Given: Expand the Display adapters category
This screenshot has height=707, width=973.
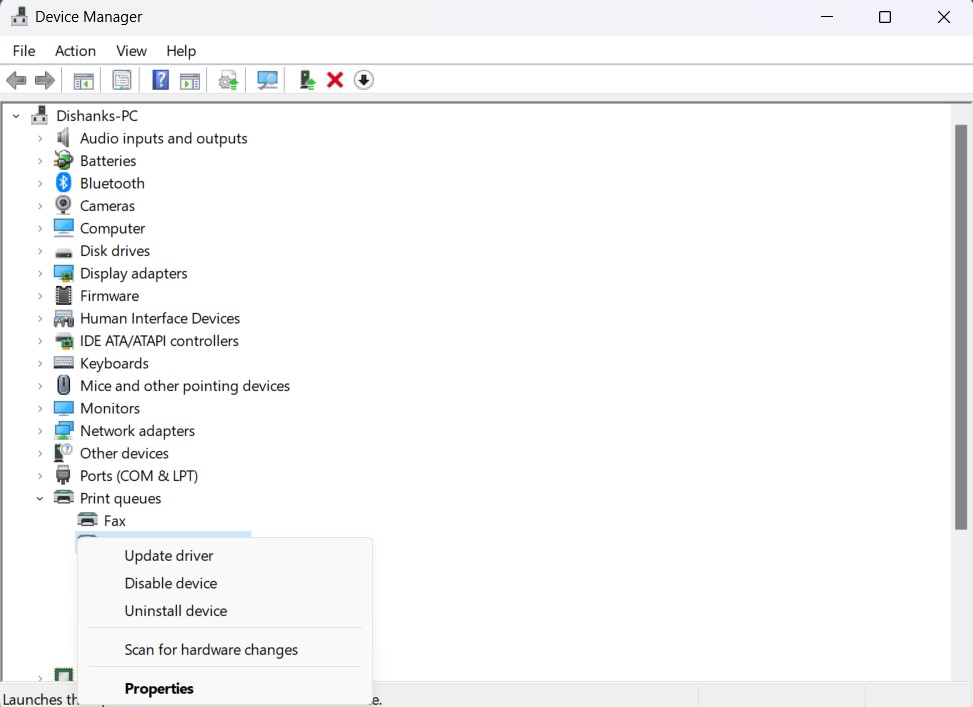Looking at the screenshot, I should pos(39,273).
